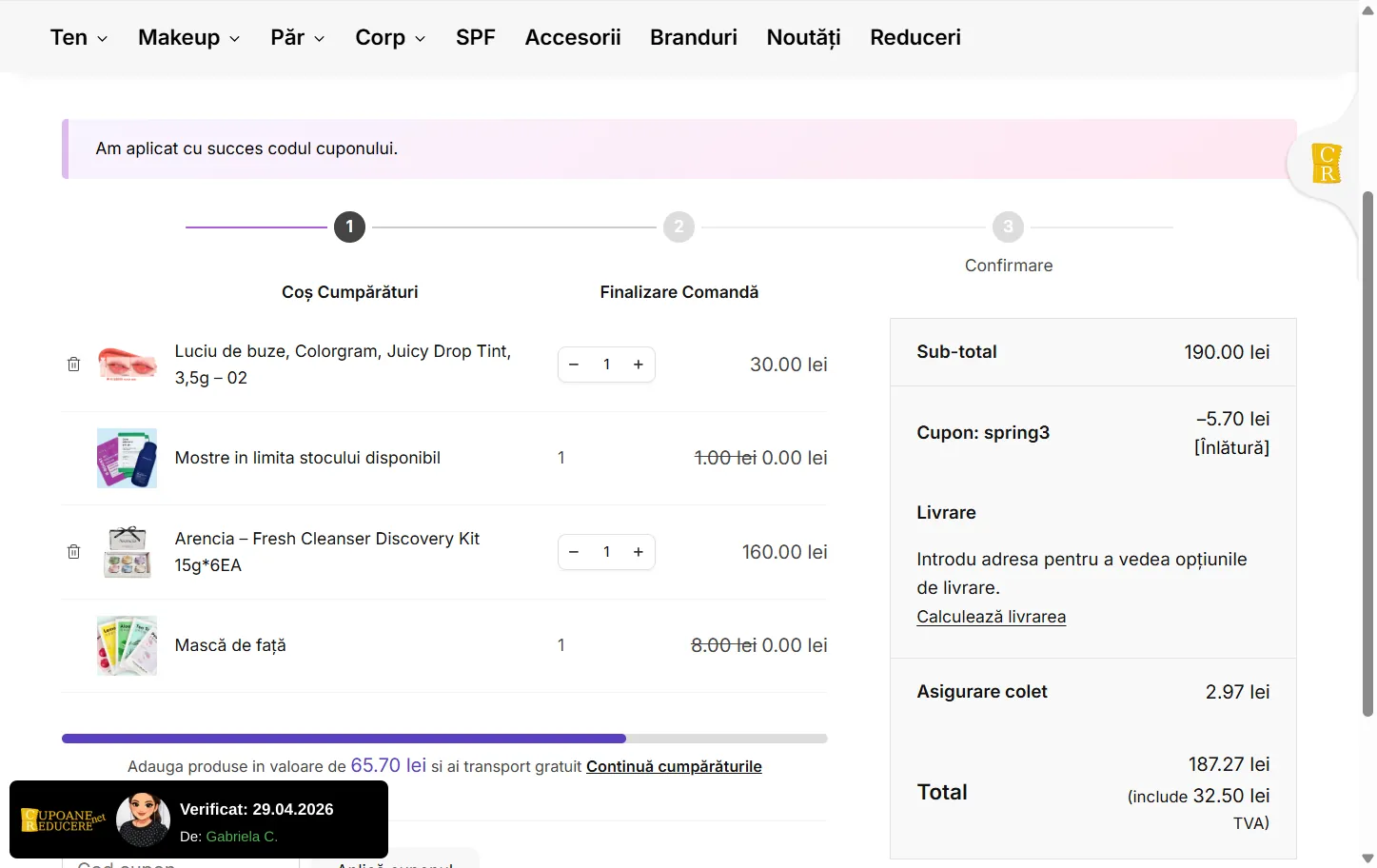
Task: Select step 2 Finalizare Comandă circle
Action: coord(679,227)
